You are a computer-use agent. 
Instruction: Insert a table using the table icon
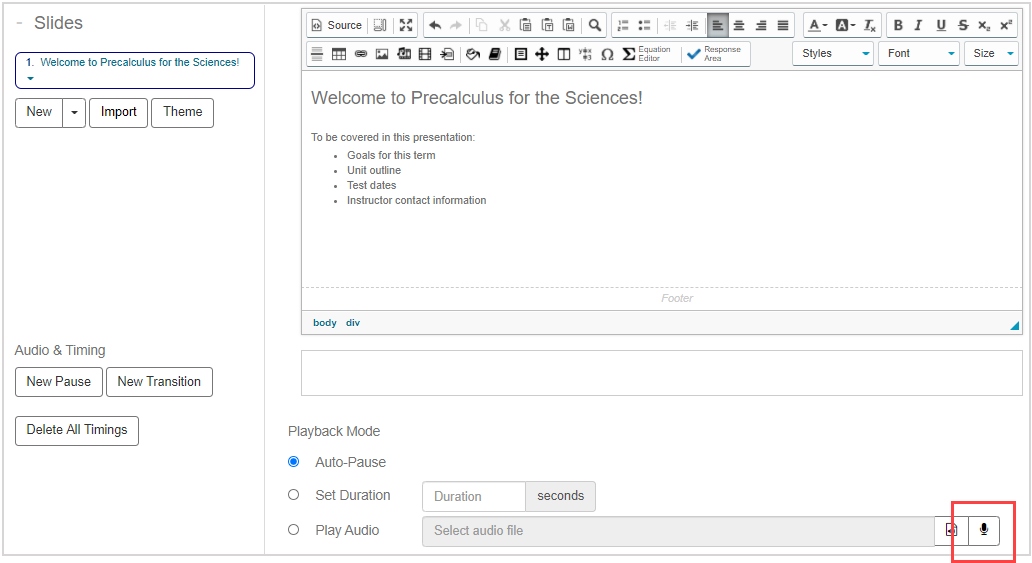click(x=339, y=54)
